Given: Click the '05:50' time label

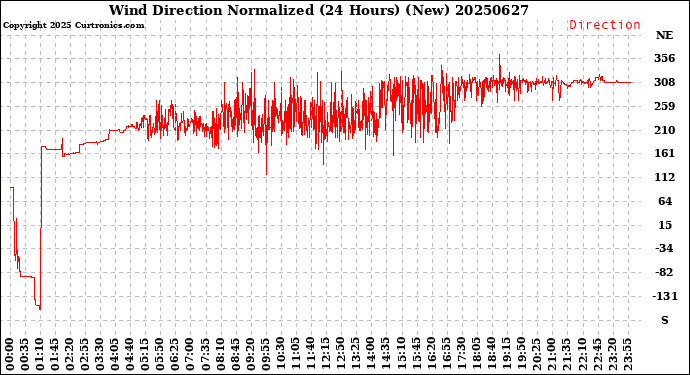Looking at the screenshot, I should pyautogui.click(x=160, y=354).
